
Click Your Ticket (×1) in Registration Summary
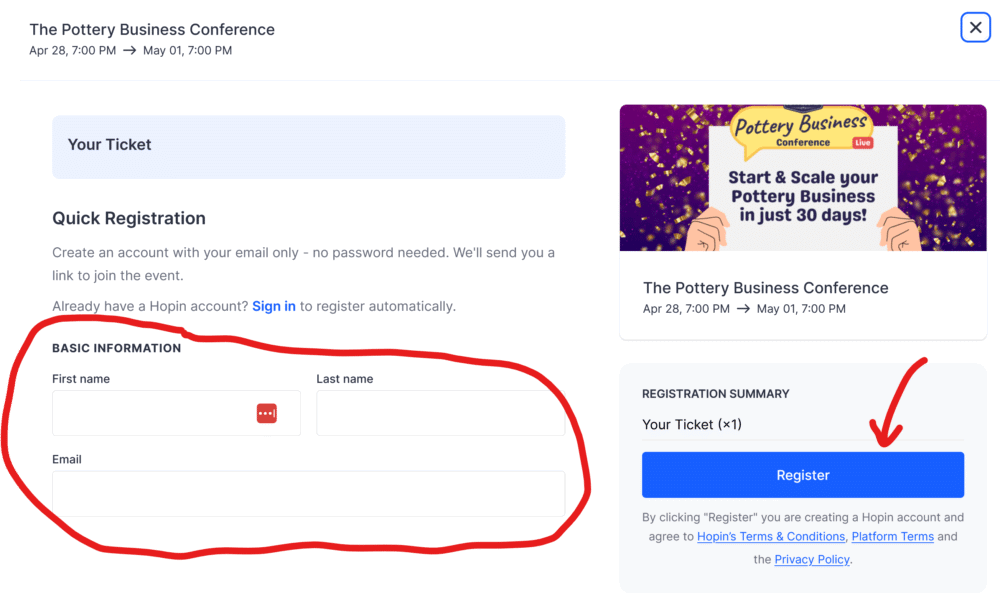pos(692,424)
